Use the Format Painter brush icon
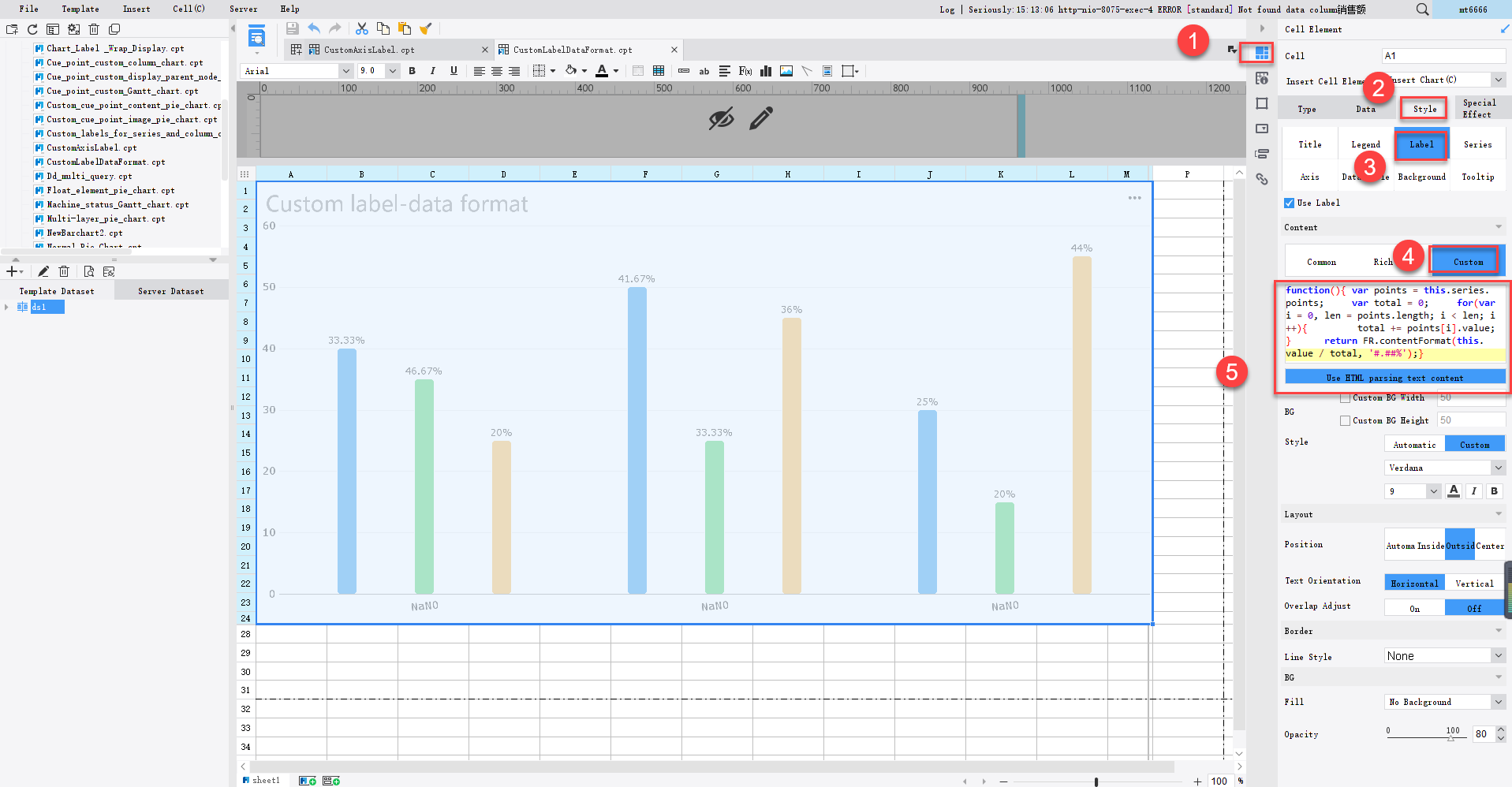 coord(426,28)
